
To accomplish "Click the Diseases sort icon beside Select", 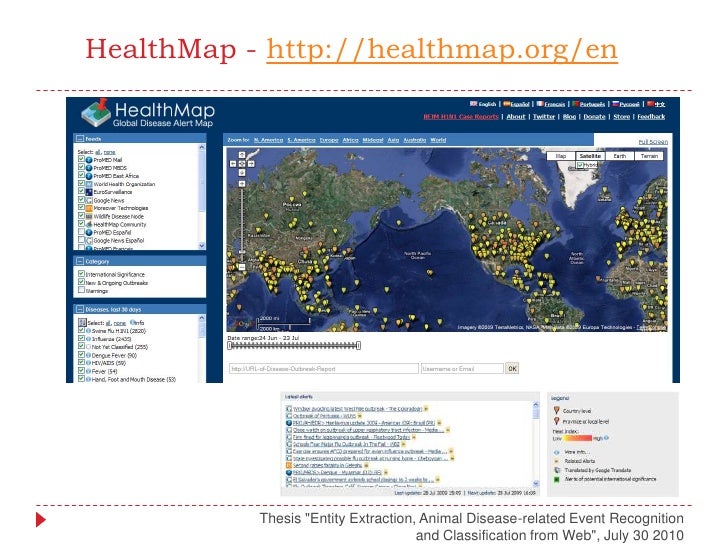I will click(82, 323).
